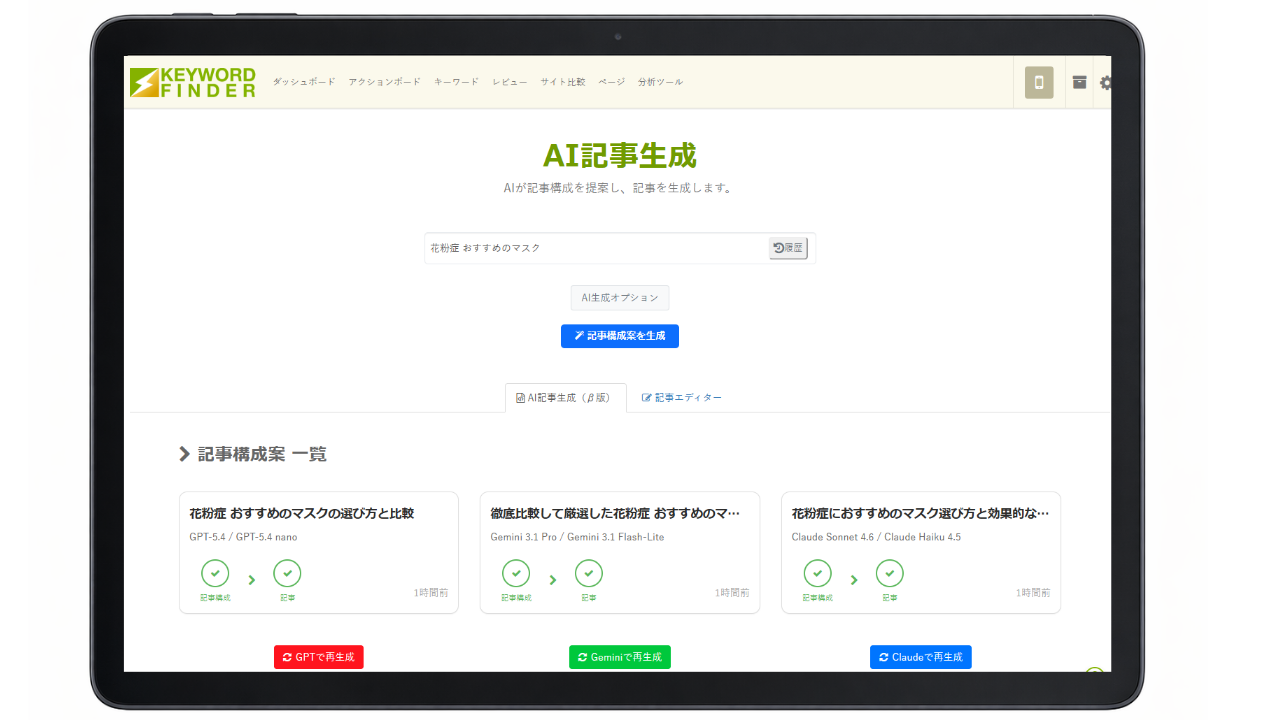
Task: Open キーワード menu
Action: (x=456, y=82)
